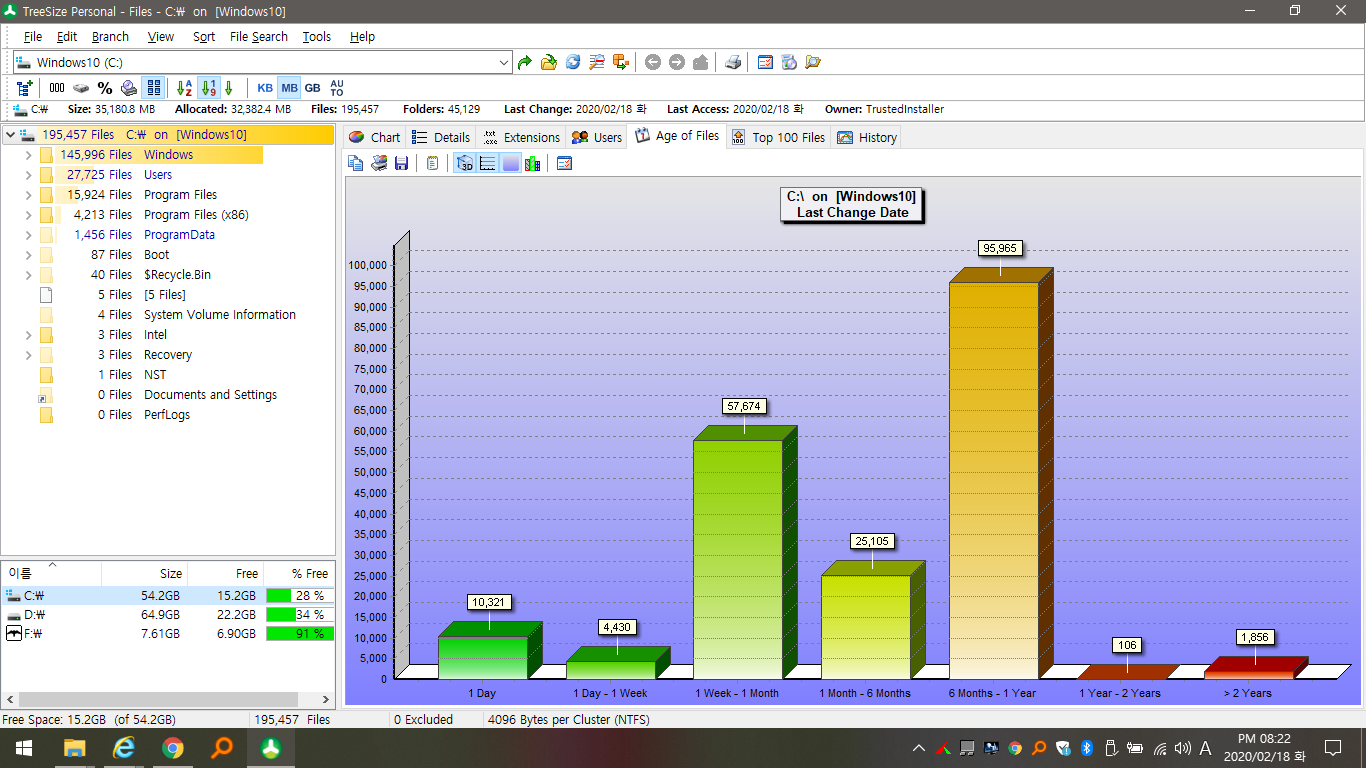Toggle Percent view mode
Viewport: 1366px width, 768px height.
(105, 88)
